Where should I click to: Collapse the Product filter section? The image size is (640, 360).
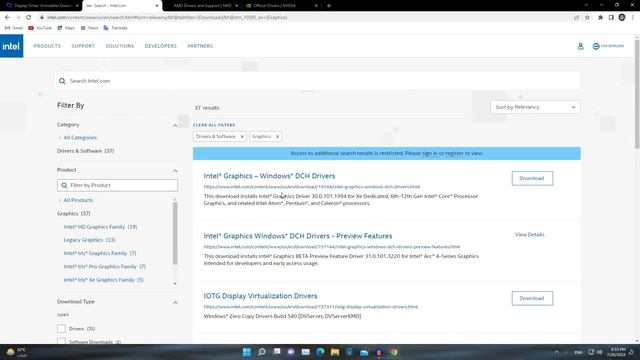[x=175, y=170]
